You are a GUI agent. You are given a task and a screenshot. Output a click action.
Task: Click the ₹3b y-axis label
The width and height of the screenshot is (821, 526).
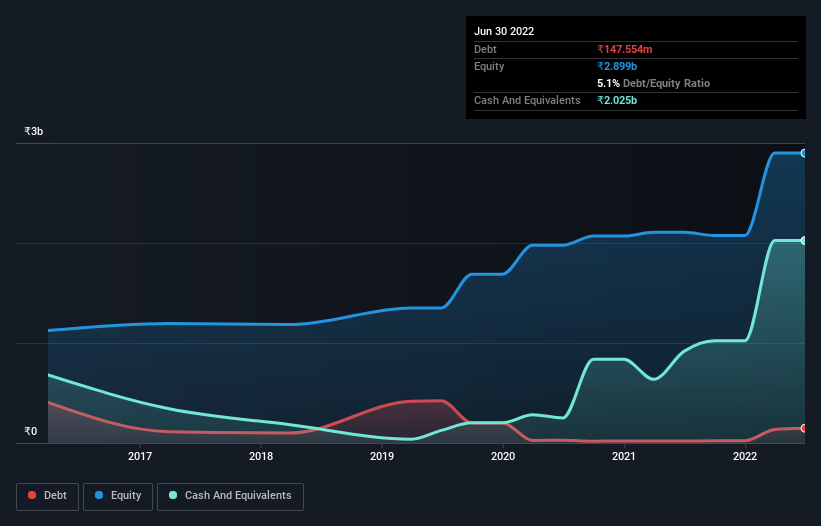click(34, 131)
